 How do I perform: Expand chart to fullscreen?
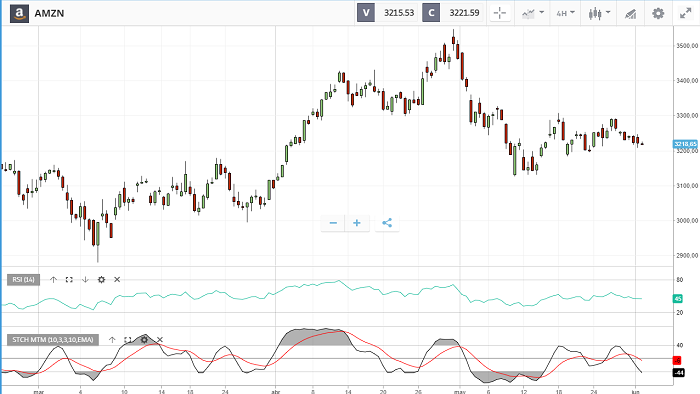point(686,13)
